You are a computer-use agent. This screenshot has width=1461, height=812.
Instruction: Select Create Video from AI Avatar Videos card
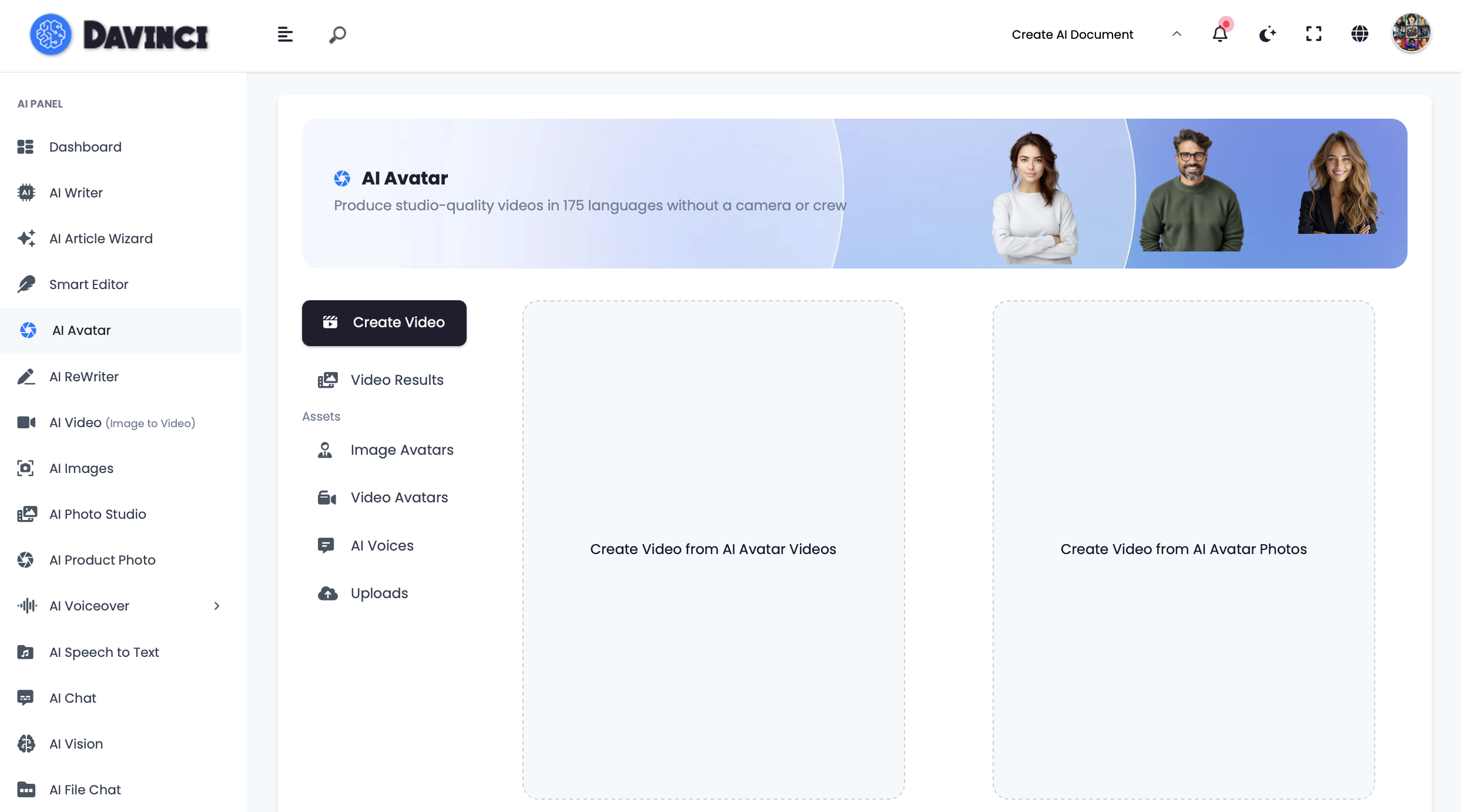(x=713, y=549)
